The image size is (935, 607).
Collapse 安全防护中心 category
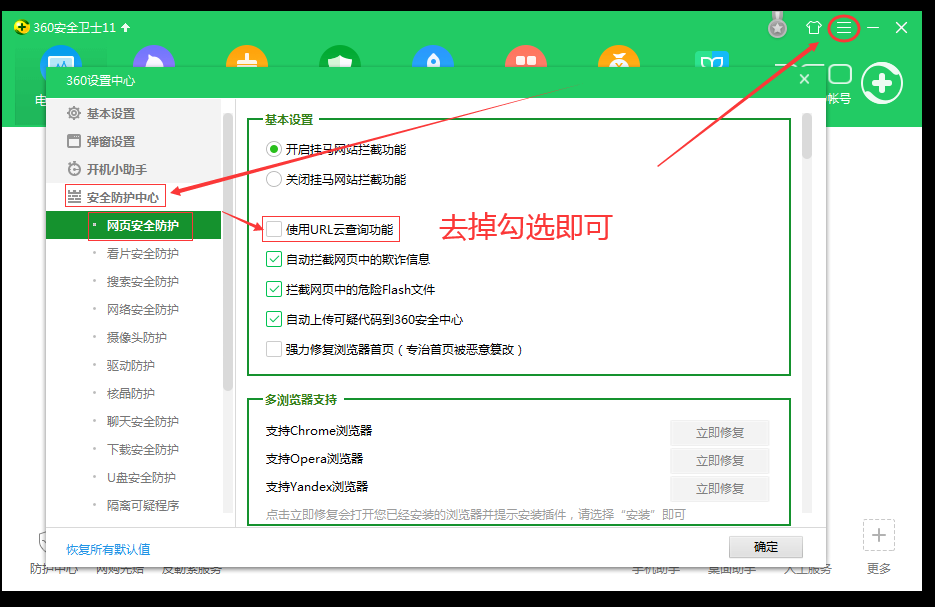click(x=123, y=197)
